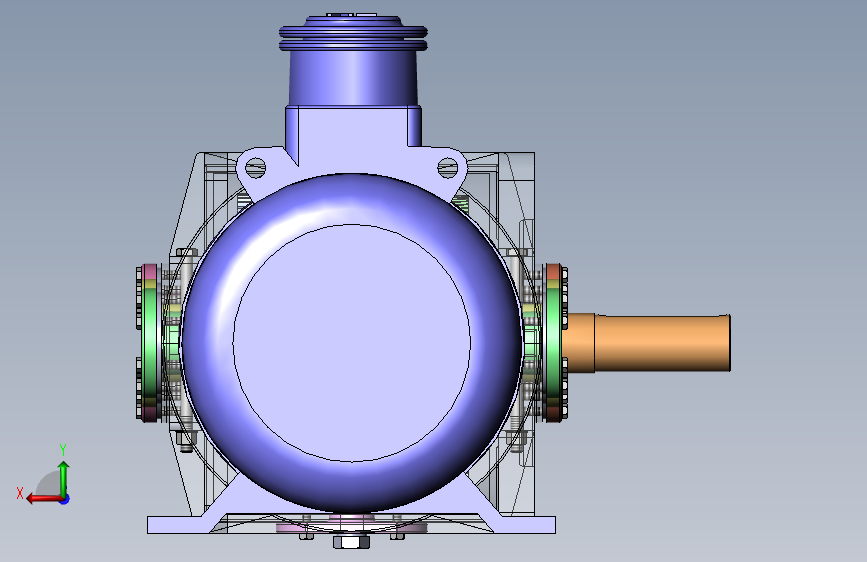
Task: Click the green flange opposite the orange shaft
Action: point(149,343)
